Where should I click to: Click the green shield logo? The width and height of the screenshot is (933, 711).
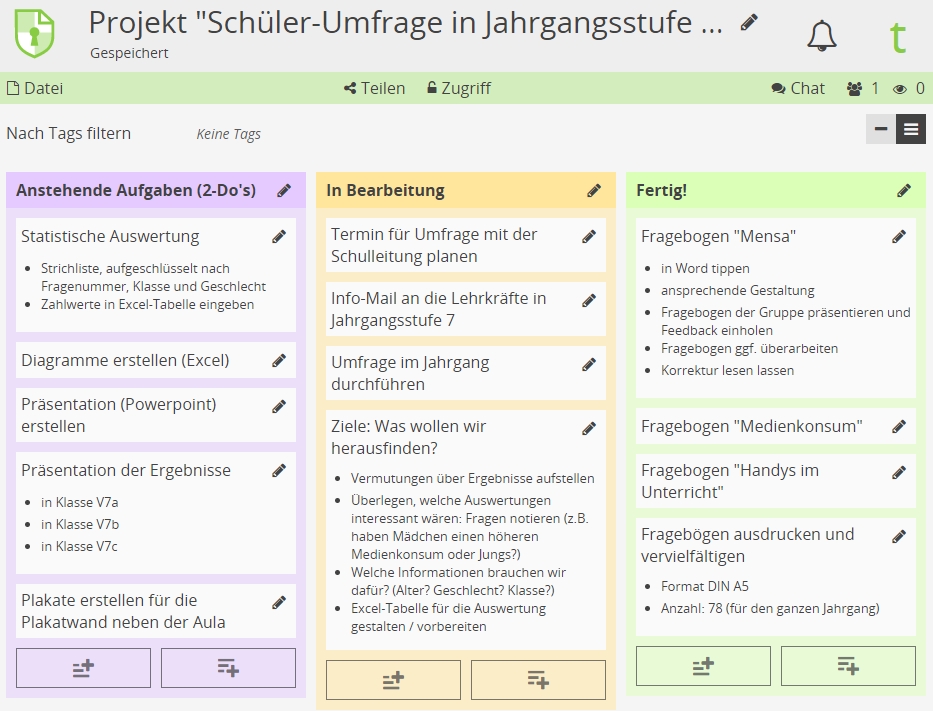[35, 34]
